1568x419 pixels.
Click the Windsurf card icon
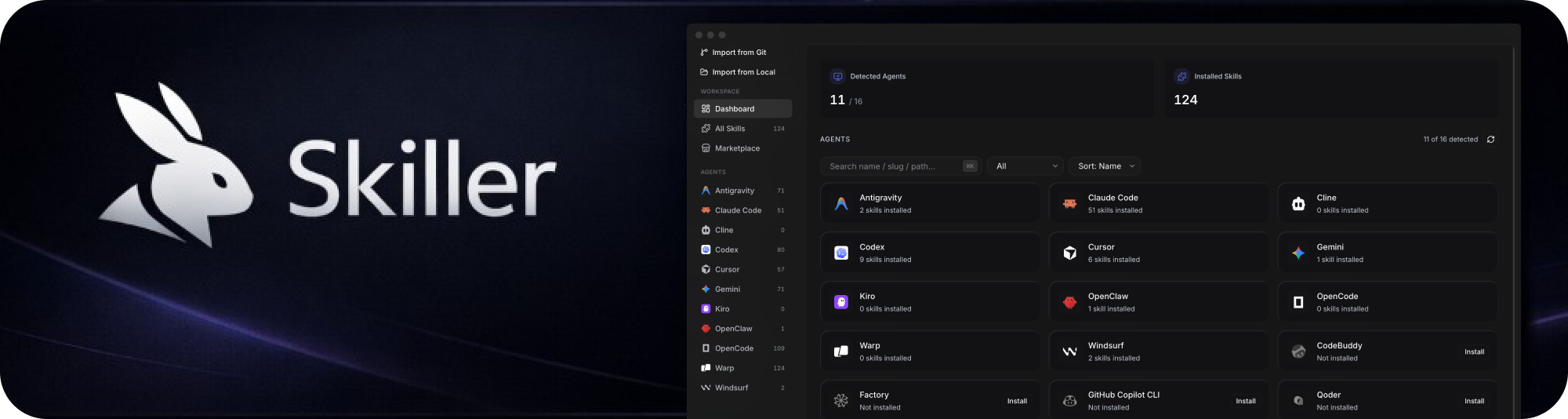tap(1069, 352)
